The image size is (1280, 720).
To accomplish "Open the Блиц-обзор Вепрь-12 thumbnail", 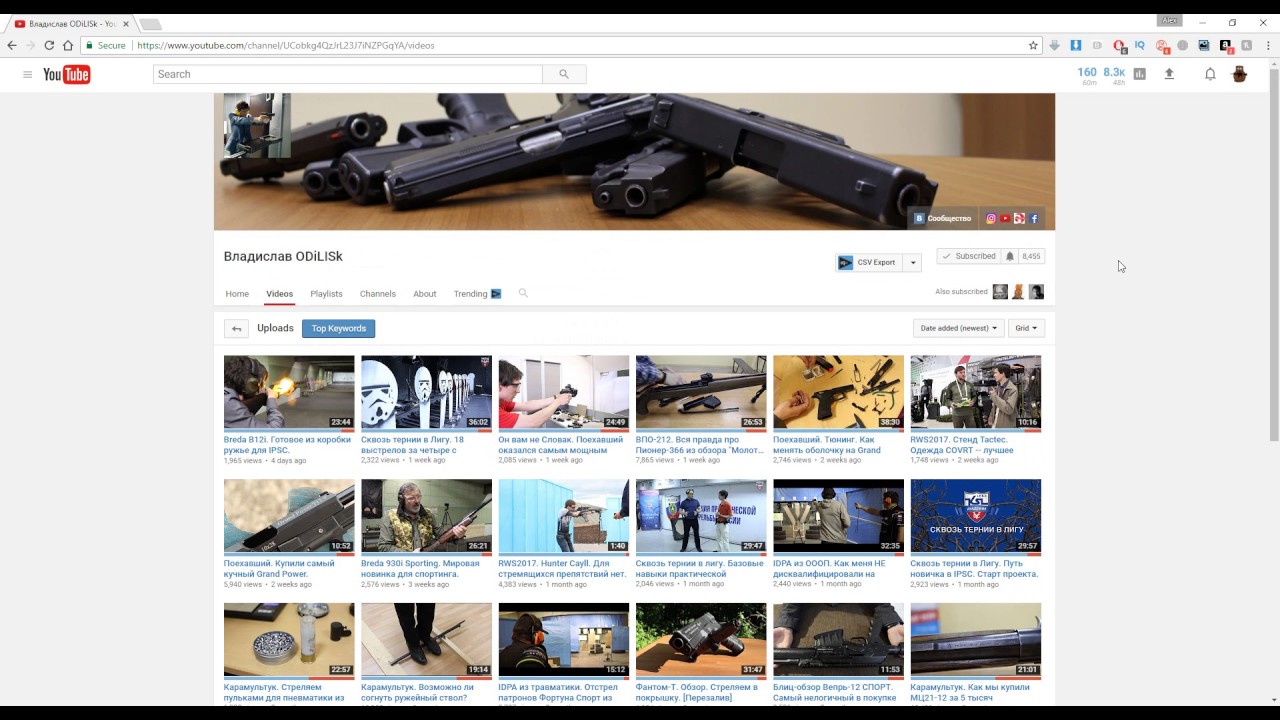I will (838, 640).
